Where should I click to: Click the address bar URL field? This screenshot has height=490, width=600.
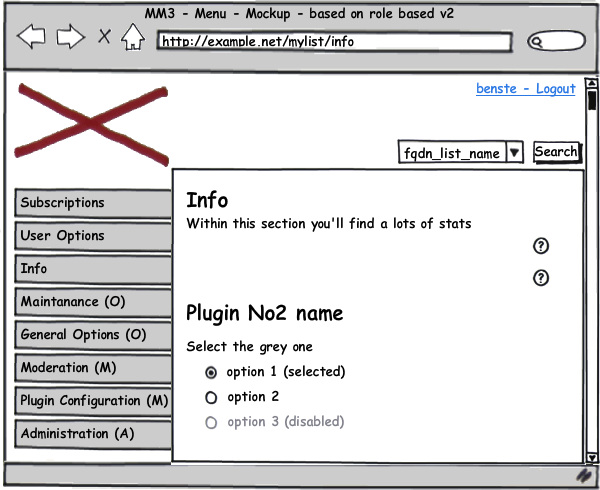point(334,42)
